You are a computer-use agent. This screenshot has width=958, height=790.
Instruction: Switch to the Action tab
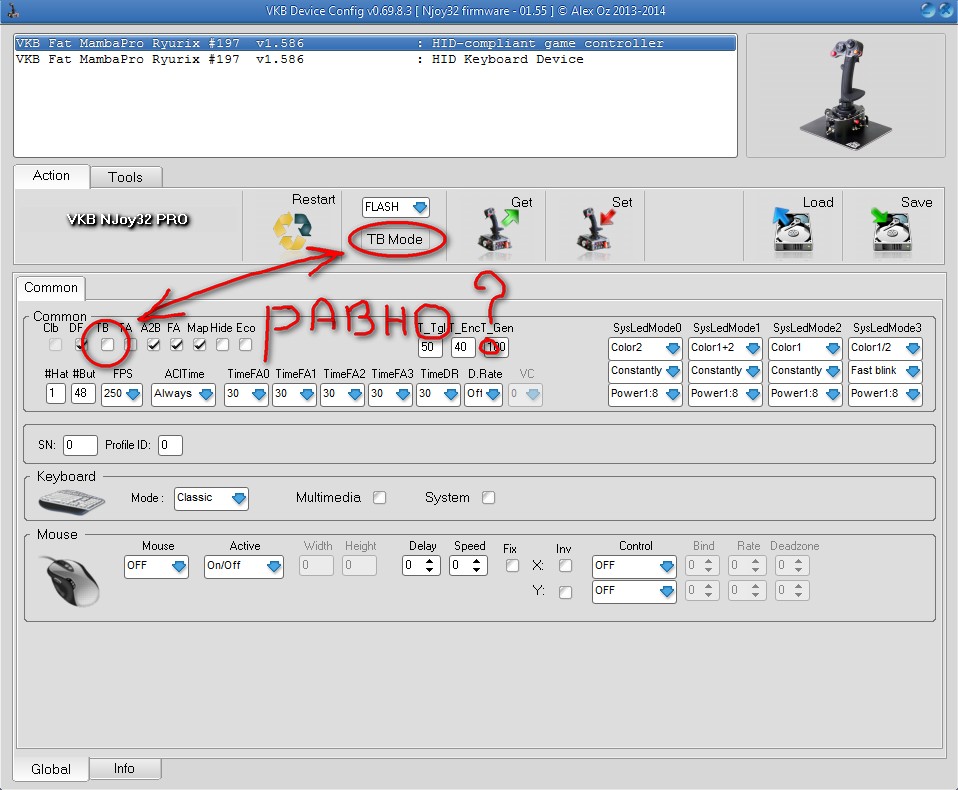(51, 176)
